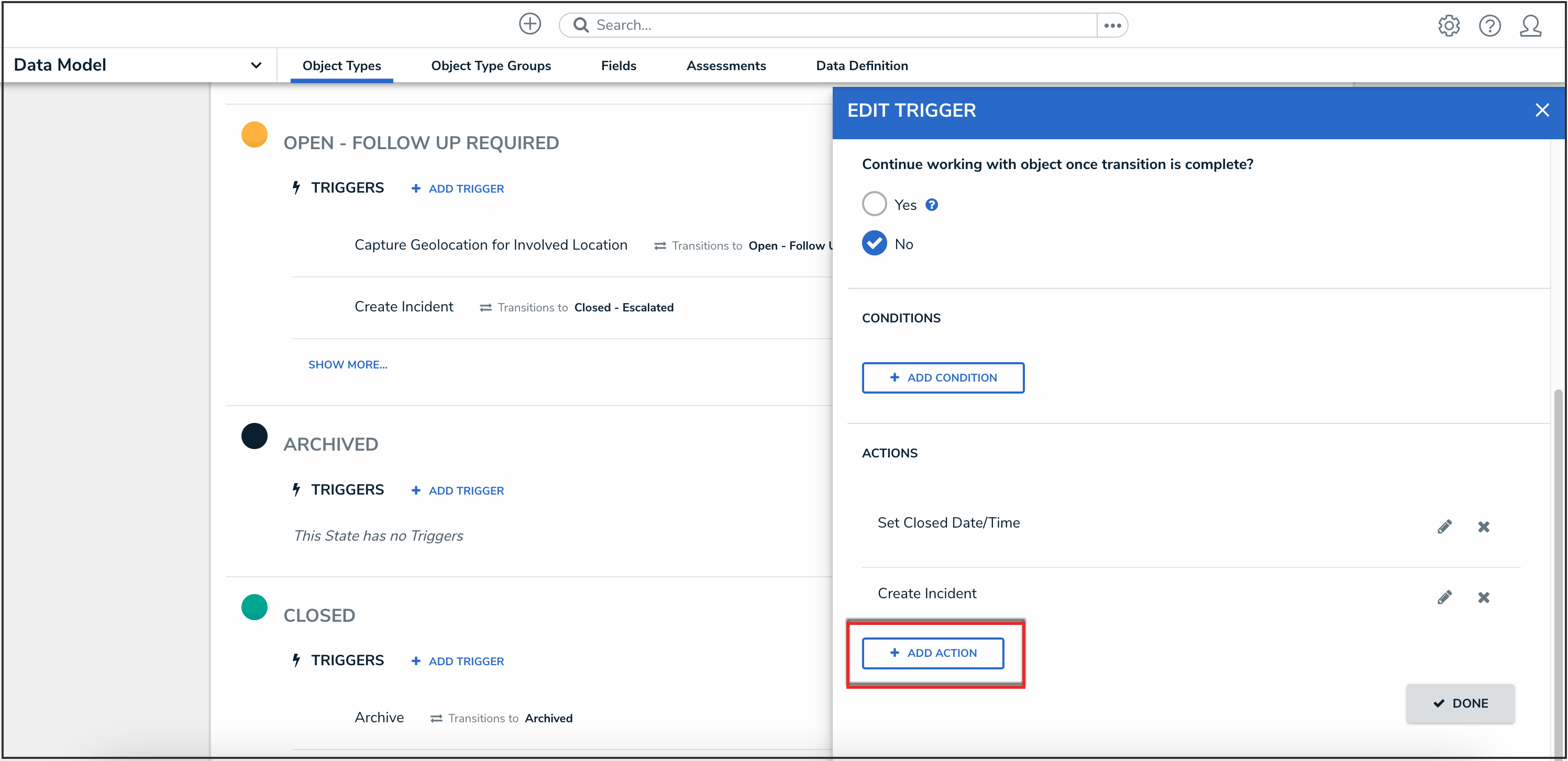Click the Add Action button
The height and width of the screenshot is (761, 1568).
[933, 653]
